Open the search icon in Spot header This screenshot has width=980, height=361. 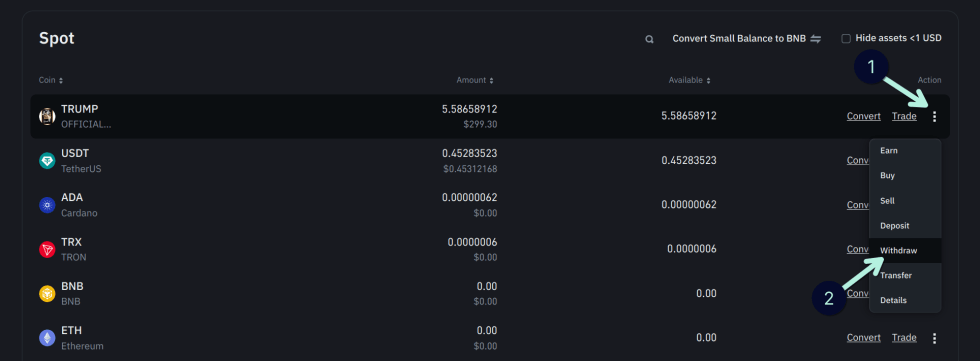point(649,39)
